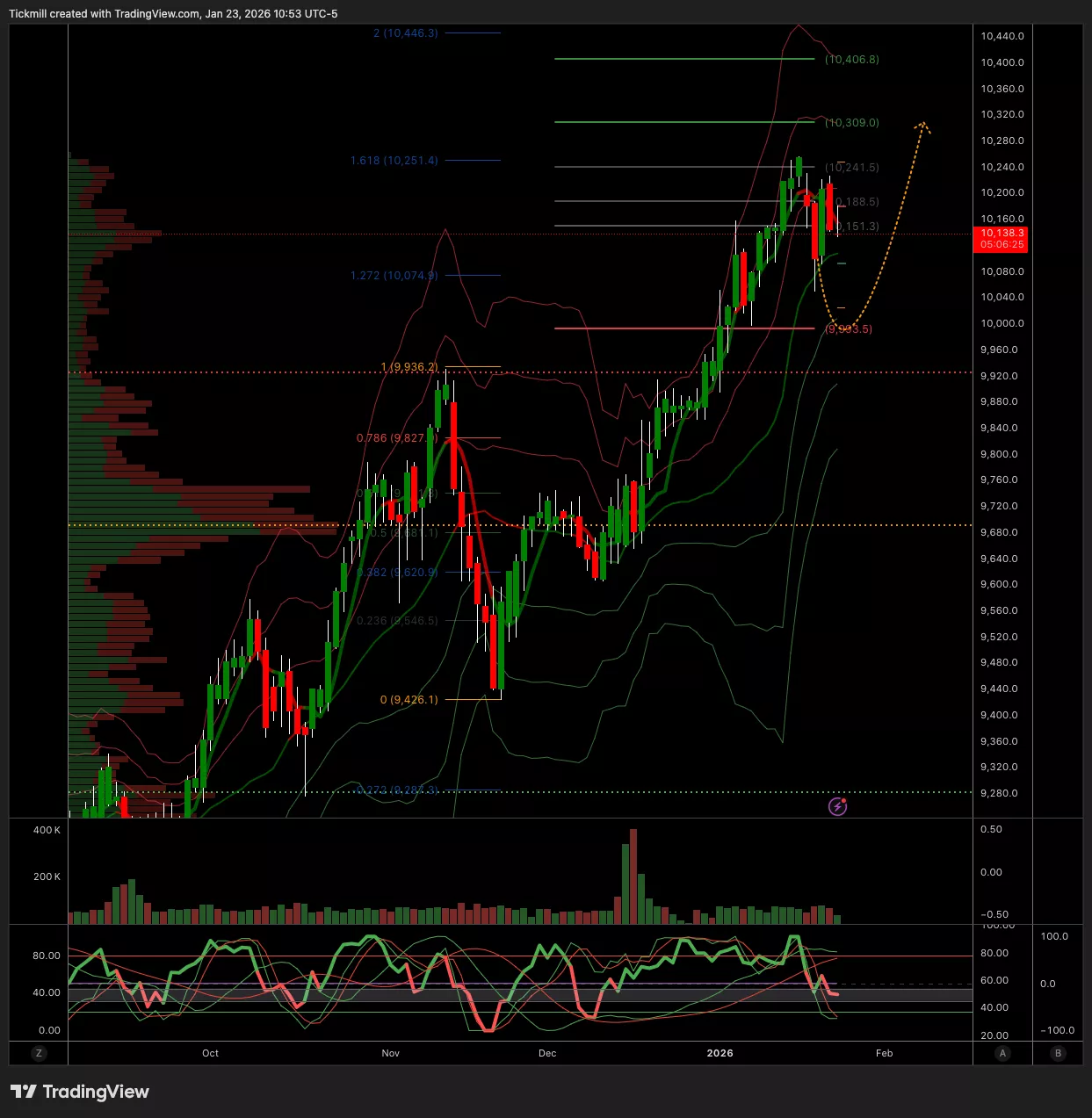The width and height of the screenshot is (1092, 1118).
Task: Click the orange projected arrow head
Action: tap(922, 127)
